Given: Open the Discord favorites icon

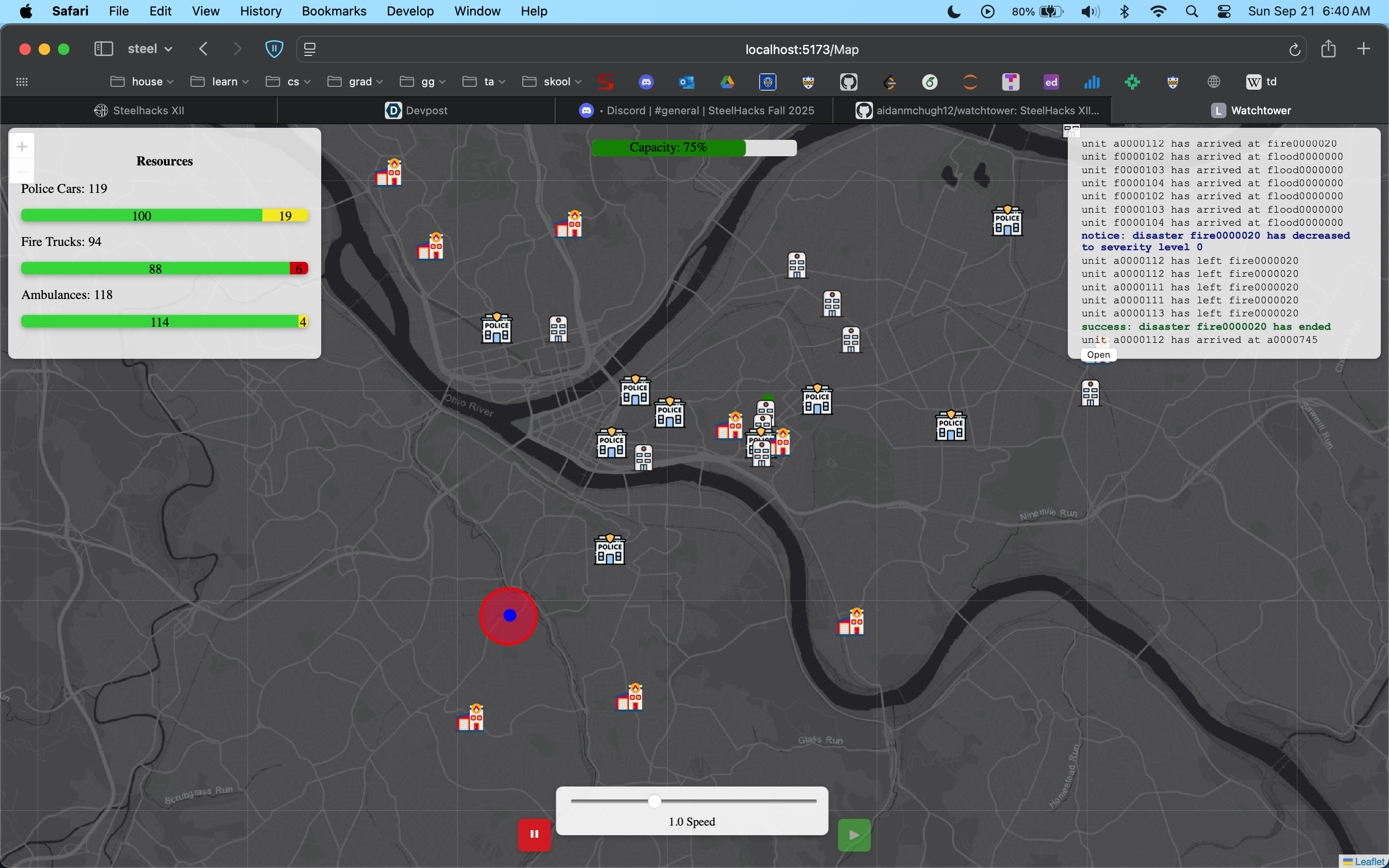Looking at the screenshot, I should (646, 81).
